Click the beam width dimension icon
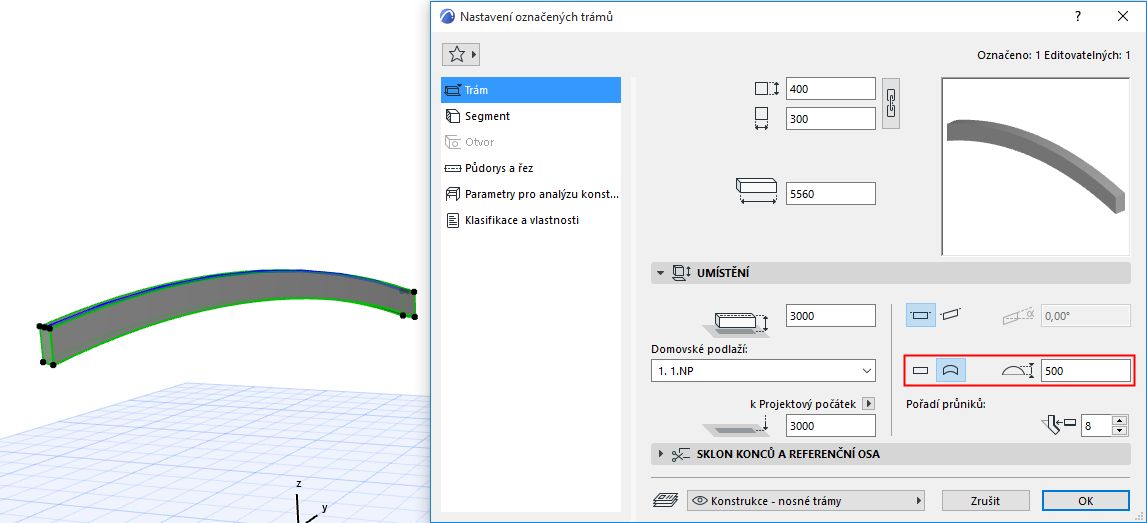Viewport: 1147px width, 523px height. (x=762, y=118)
